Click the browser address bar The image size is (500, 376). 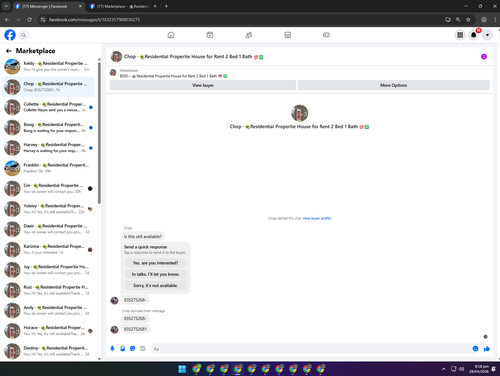click(x=240, y=20)
